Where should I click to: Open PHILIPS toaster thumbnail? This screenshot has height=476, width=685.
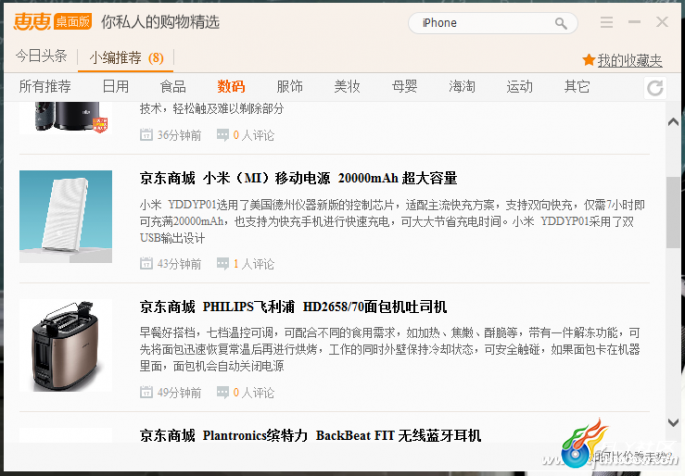pyautogui.click(x=66, y=345)
